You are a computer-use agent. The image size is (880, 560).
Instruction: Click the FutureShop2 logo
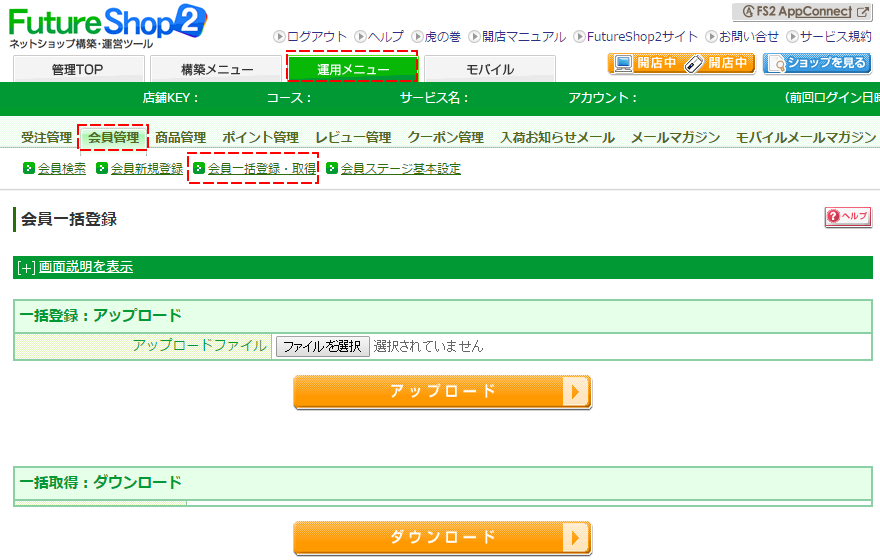pos(108,26)
